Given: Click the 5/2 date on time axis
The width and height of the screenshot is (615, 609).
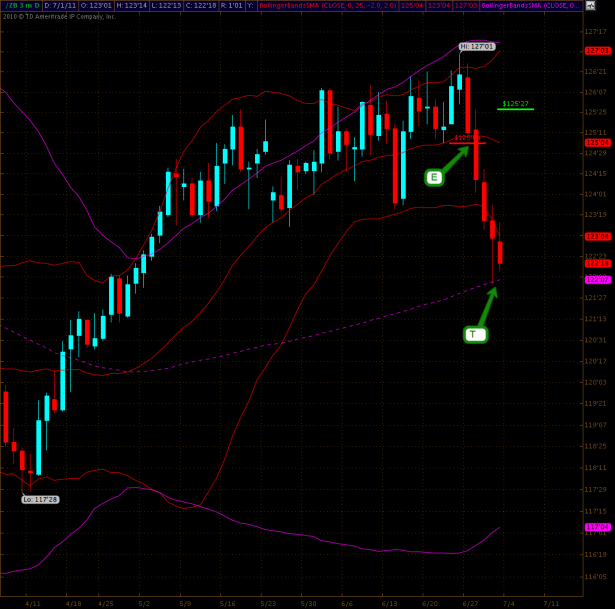Looking at the screenshot, I should pos(144,603).
